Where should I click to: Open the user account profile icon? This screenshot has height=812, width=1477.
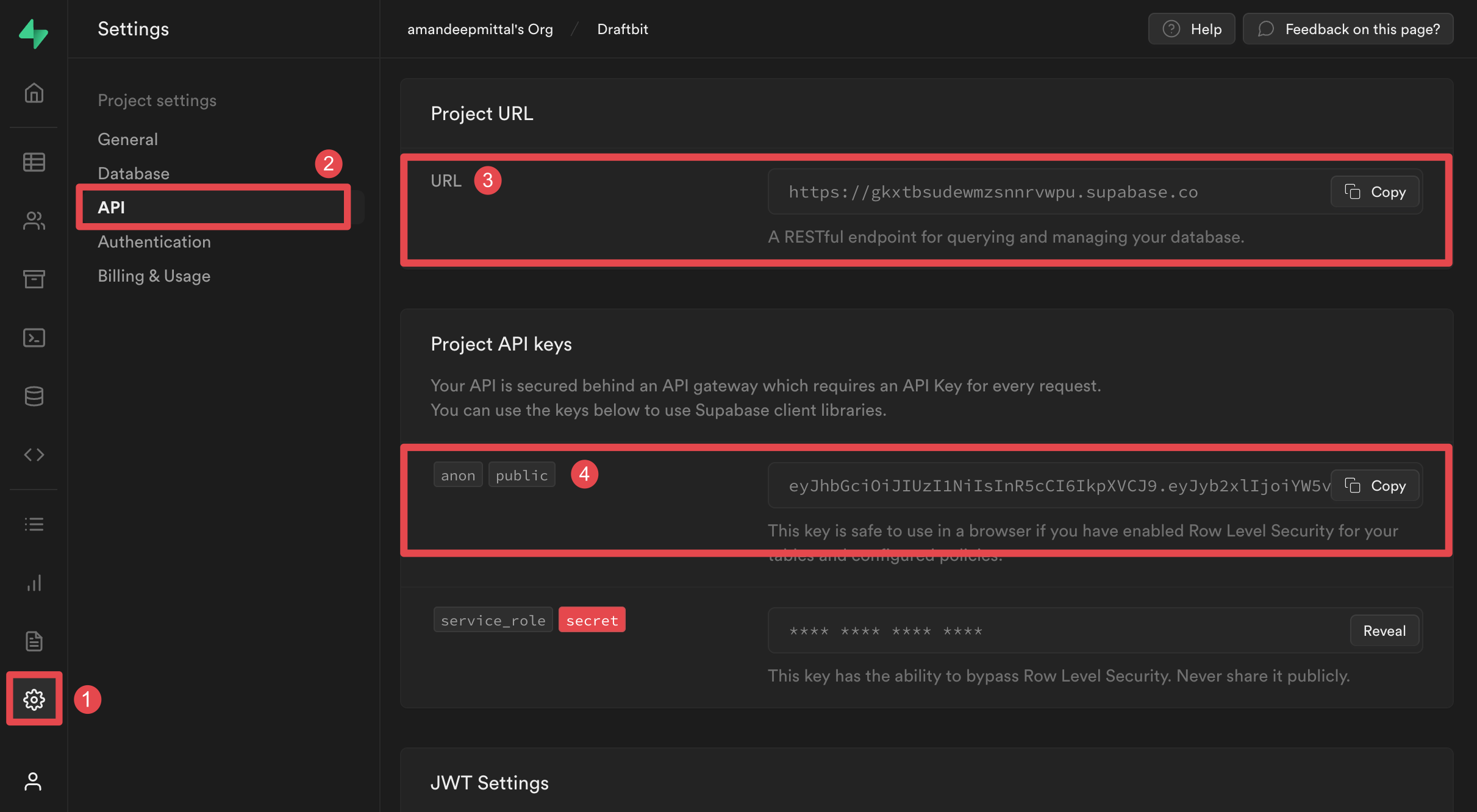[33, 782]
